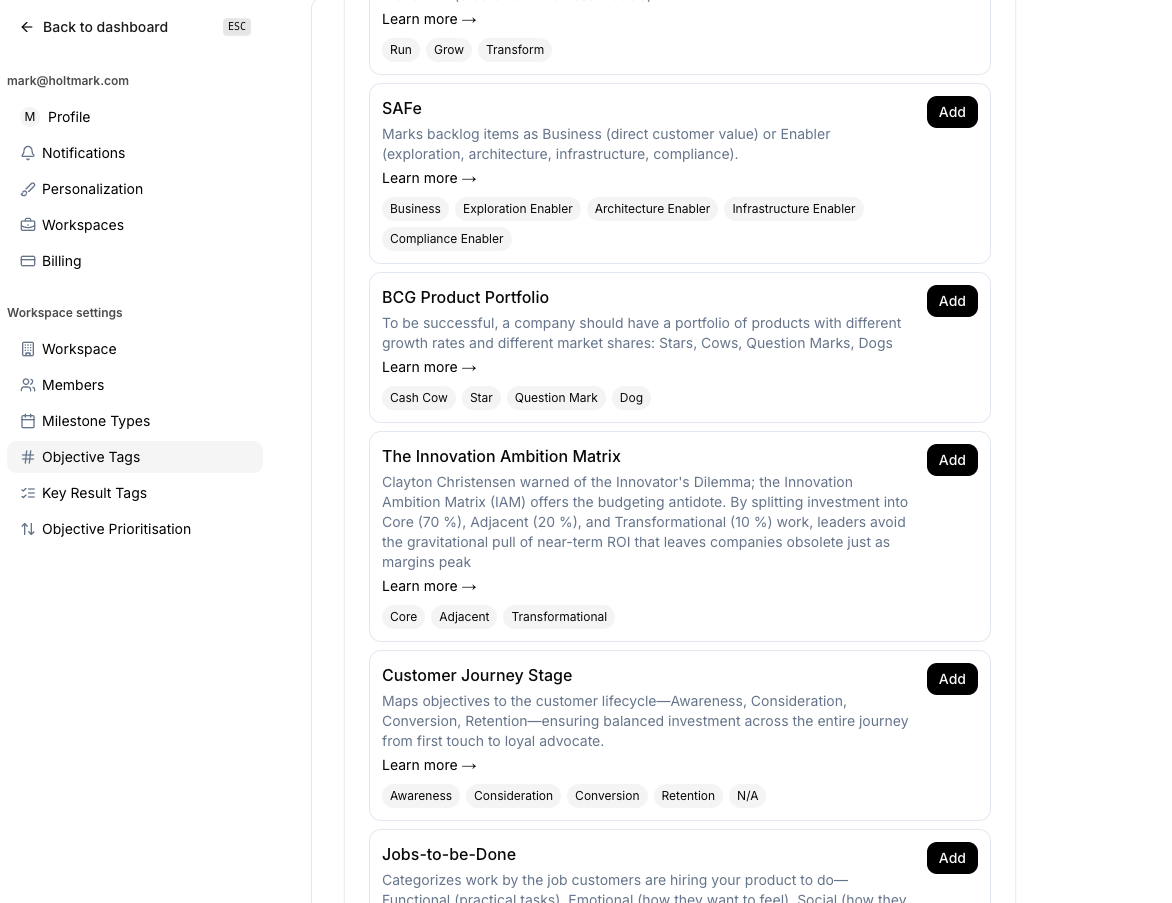Click the people icon next to Members

[x=28, y=385]
